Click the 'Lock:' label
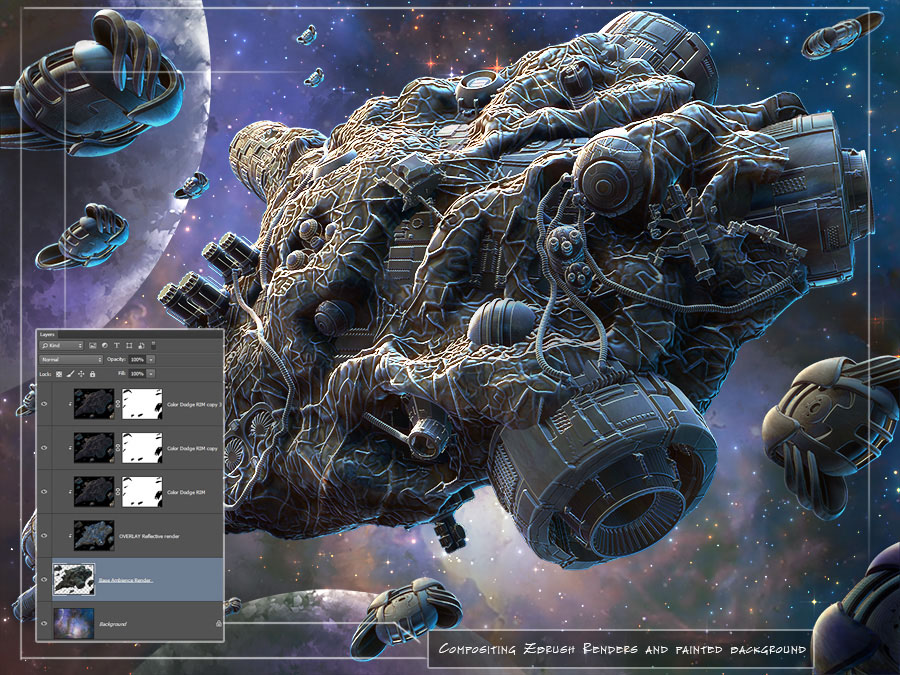 click(45, 374)
